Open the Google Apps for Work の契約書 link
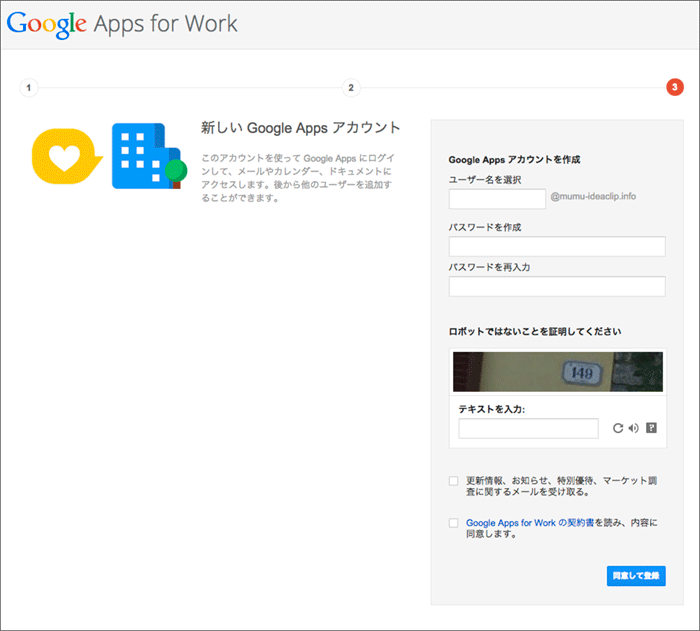Screen dimensions: 700x631 pos(530,522)
